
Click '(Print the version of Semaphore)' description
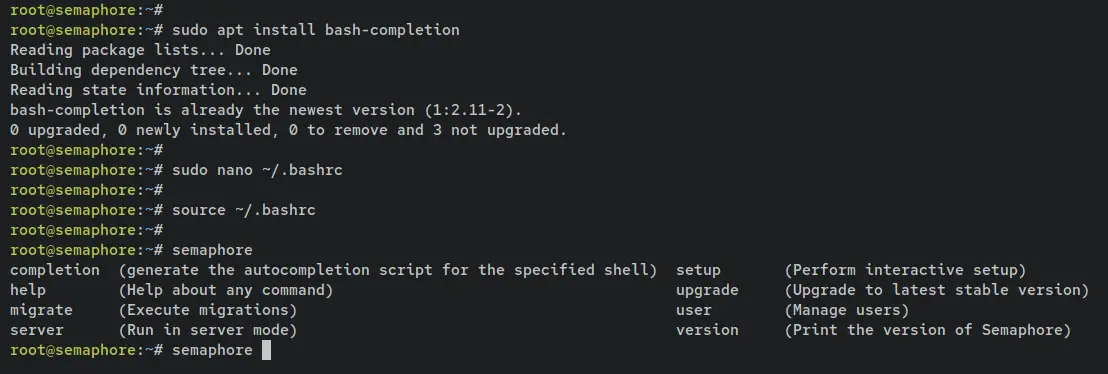(928, 329)
